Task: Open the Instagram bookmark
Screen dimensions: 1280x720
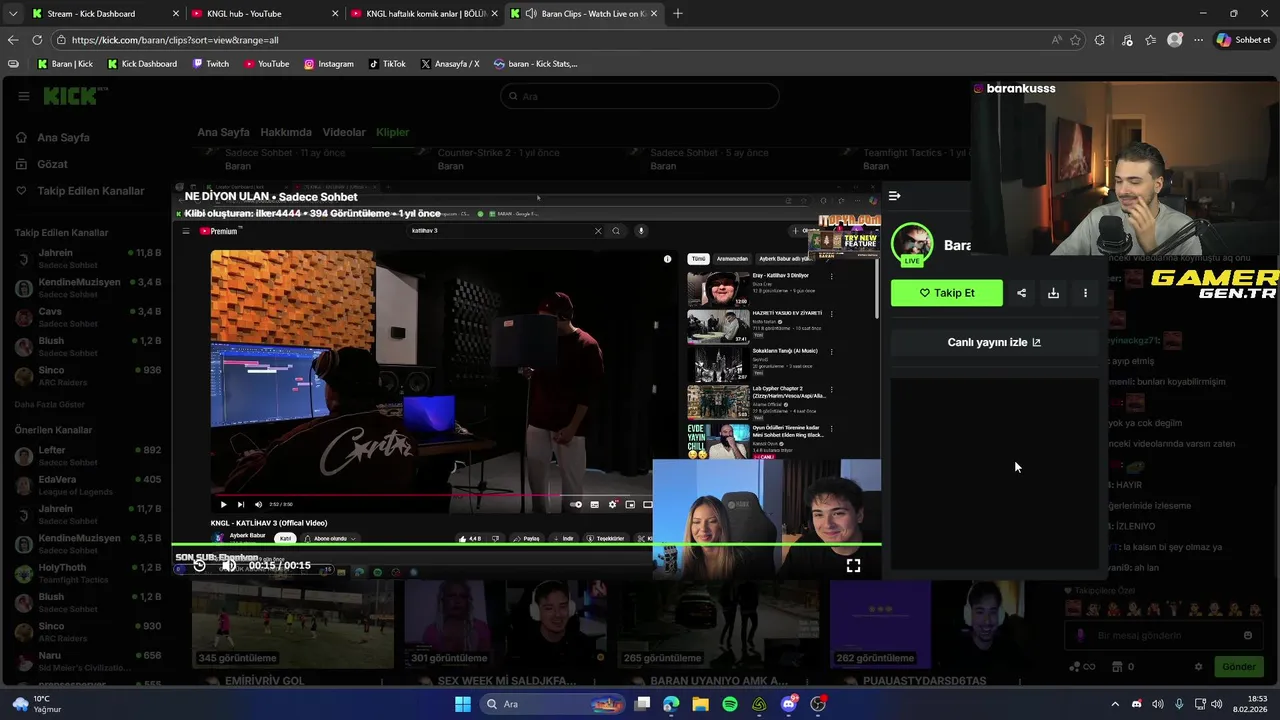Action: pos(329,64)
